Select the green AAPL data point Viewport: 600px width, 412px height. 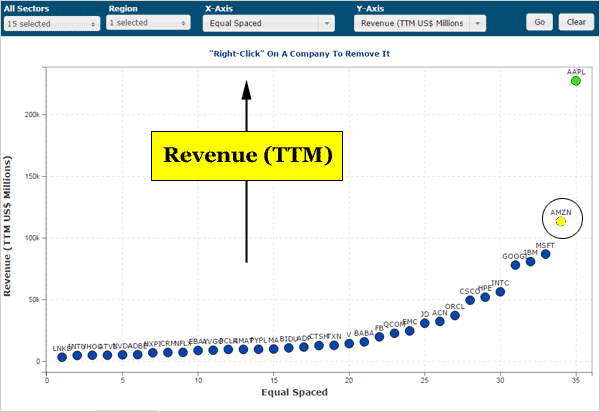click(576, 81)
